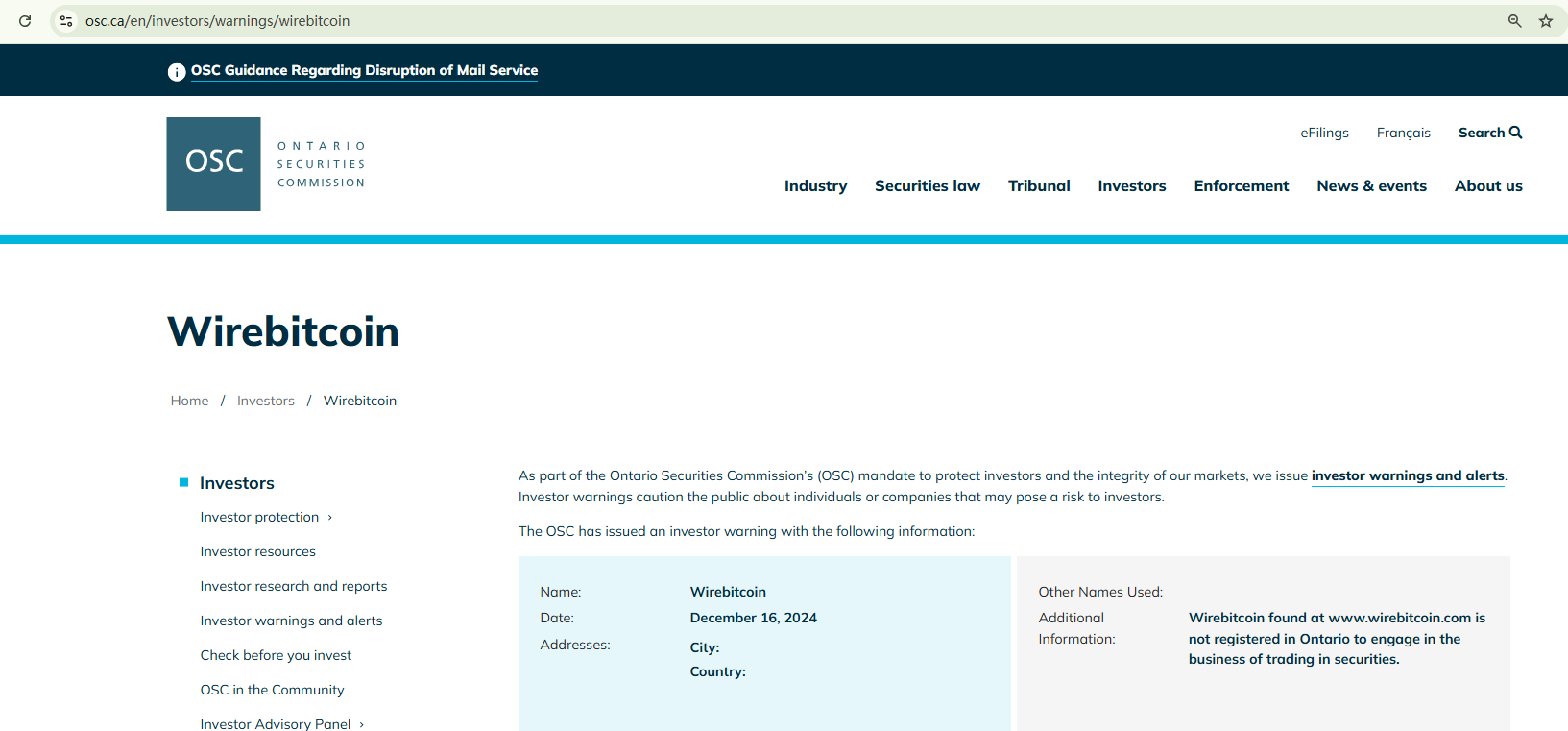Screen dimensions: 1568x731
Task: Open Investor research and reports
Action: pos(294,586)
